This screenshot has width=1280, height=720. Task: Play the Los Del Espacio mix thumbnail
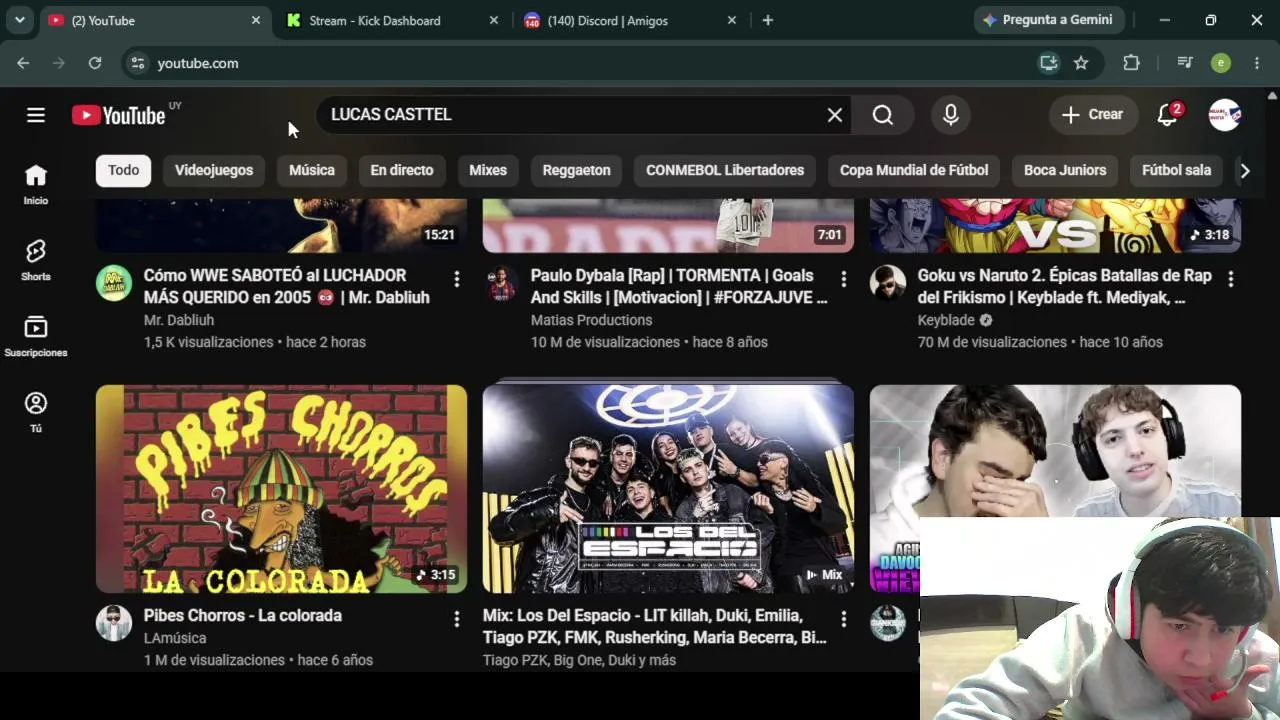[x=668, y=489]
